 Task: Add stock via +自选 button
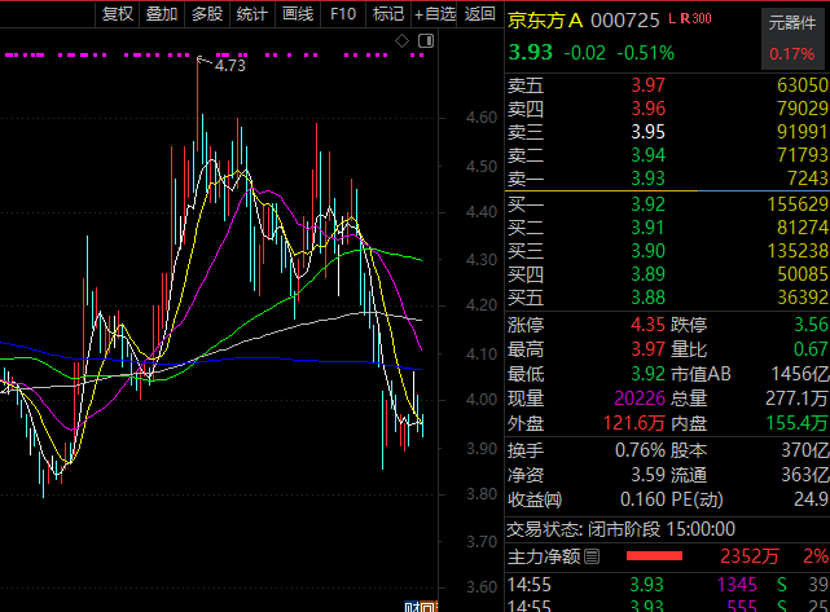[x=435, y=14]
